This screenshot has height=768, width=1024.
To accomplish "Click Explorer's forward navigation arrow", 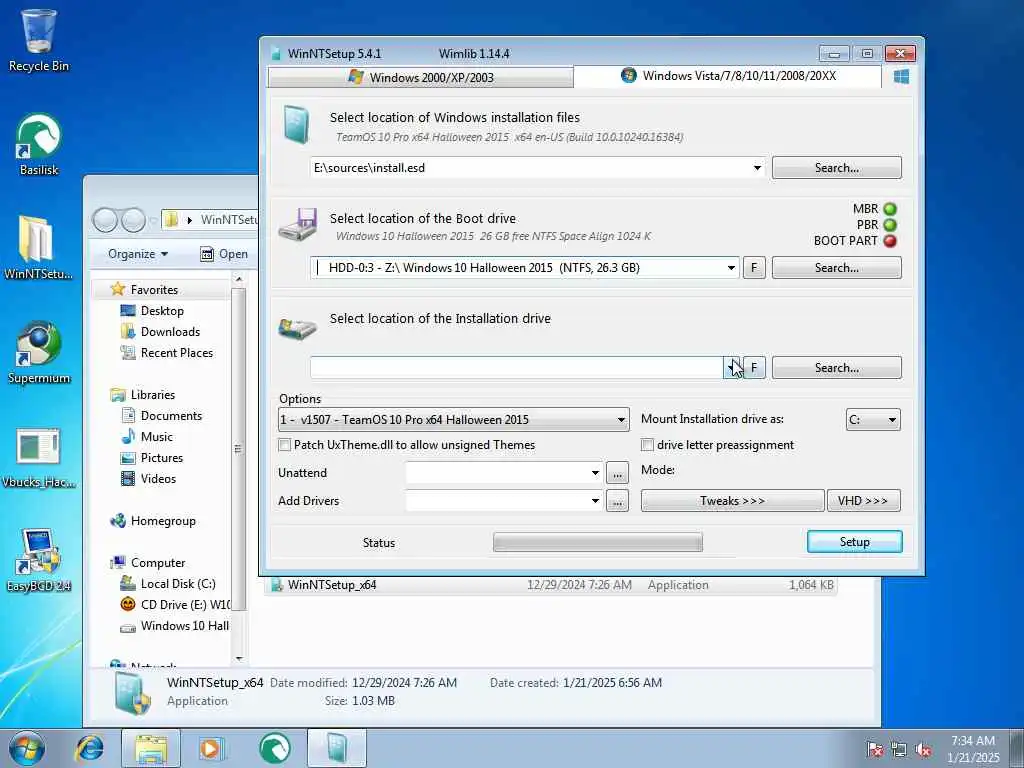I will pos(133,220).
